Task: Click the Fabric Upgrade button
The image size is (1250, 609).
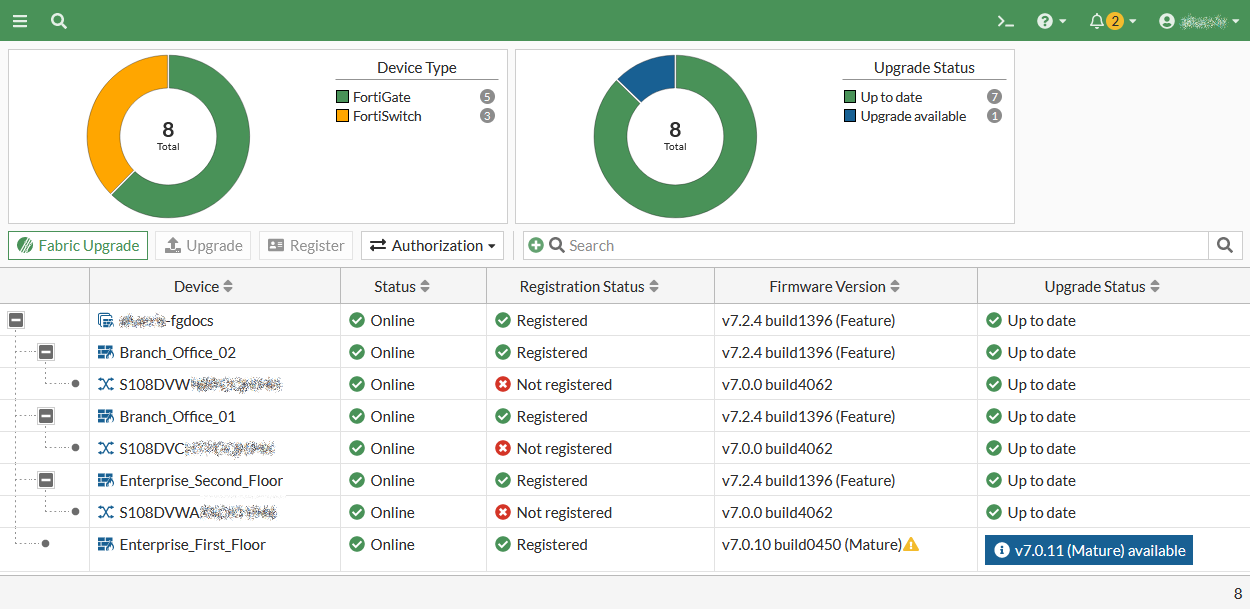Action: [x=78, y=246]
